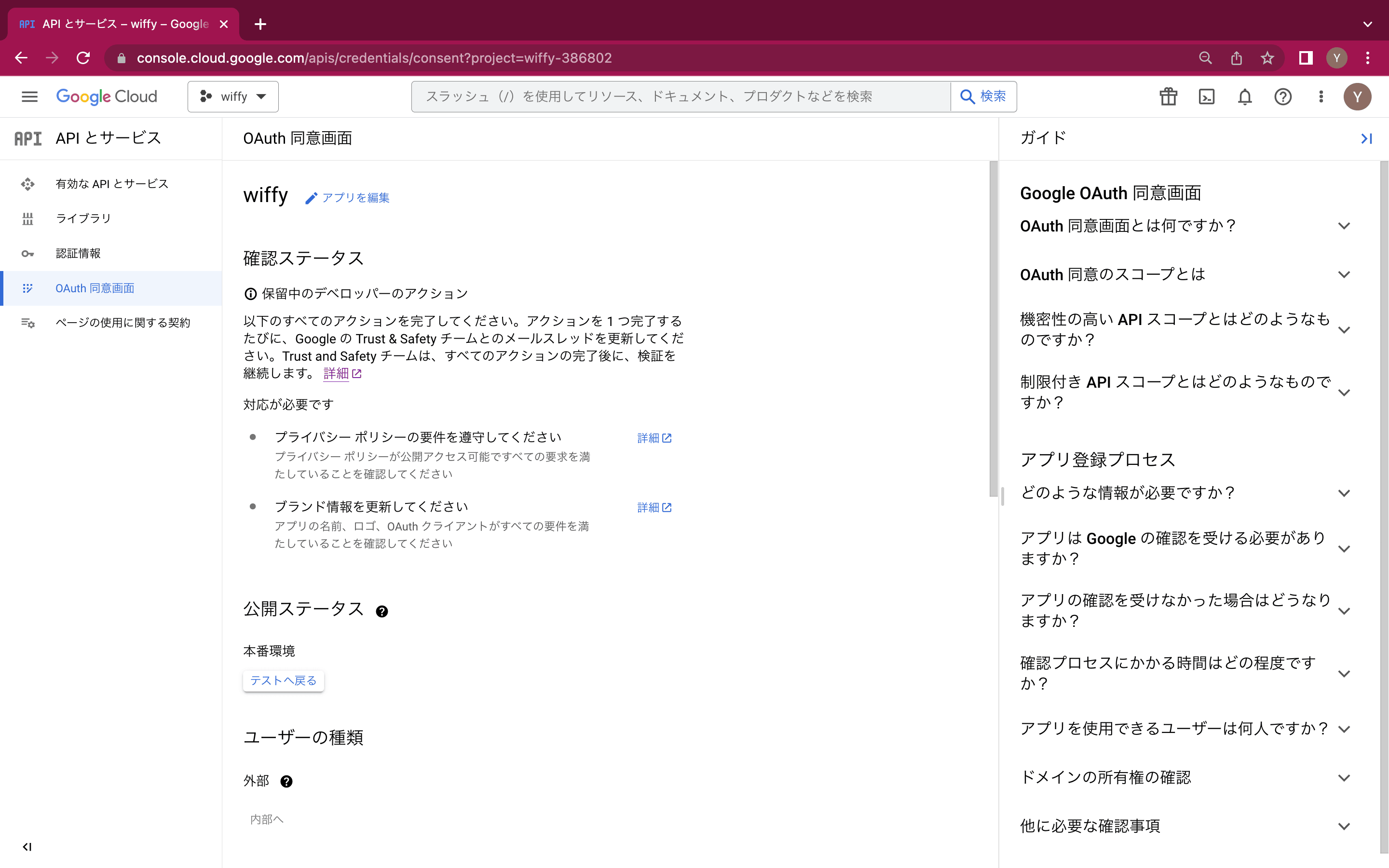The image size is (1389, 868).
Task: Click the browser forward arrow
Action: coord(52,58)
